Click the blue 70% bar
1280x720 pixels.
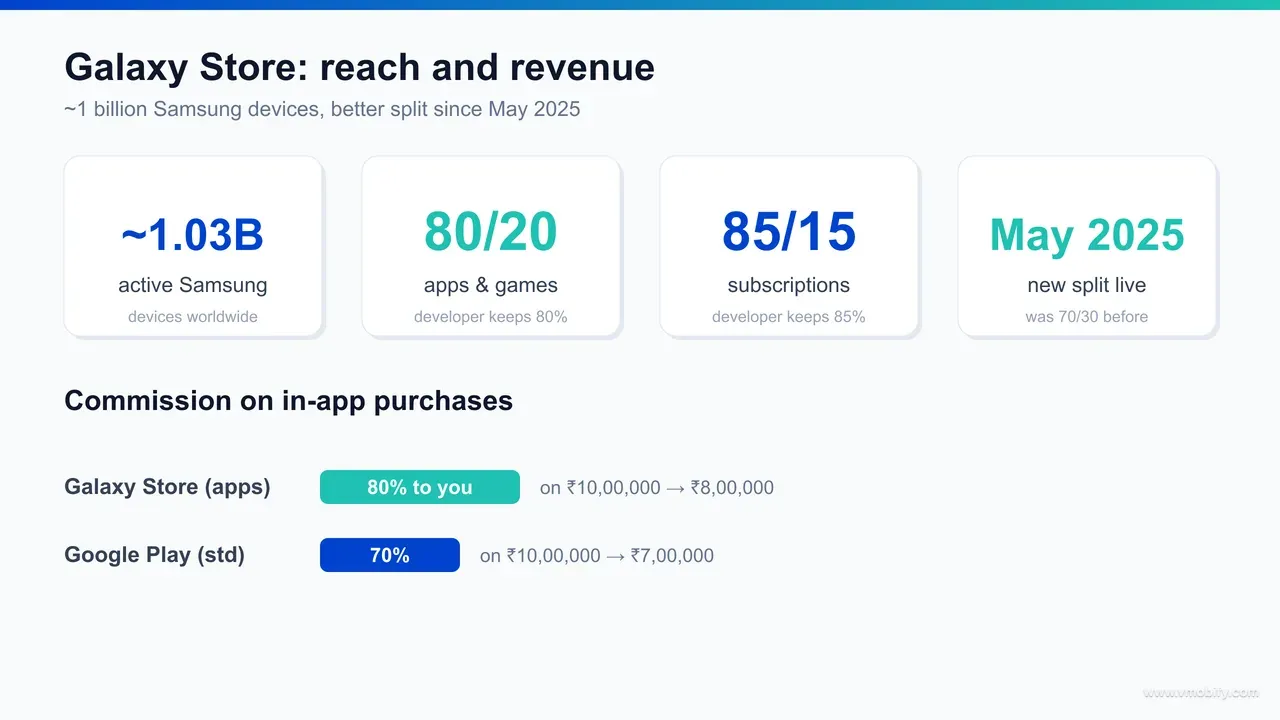pos(390,555)
